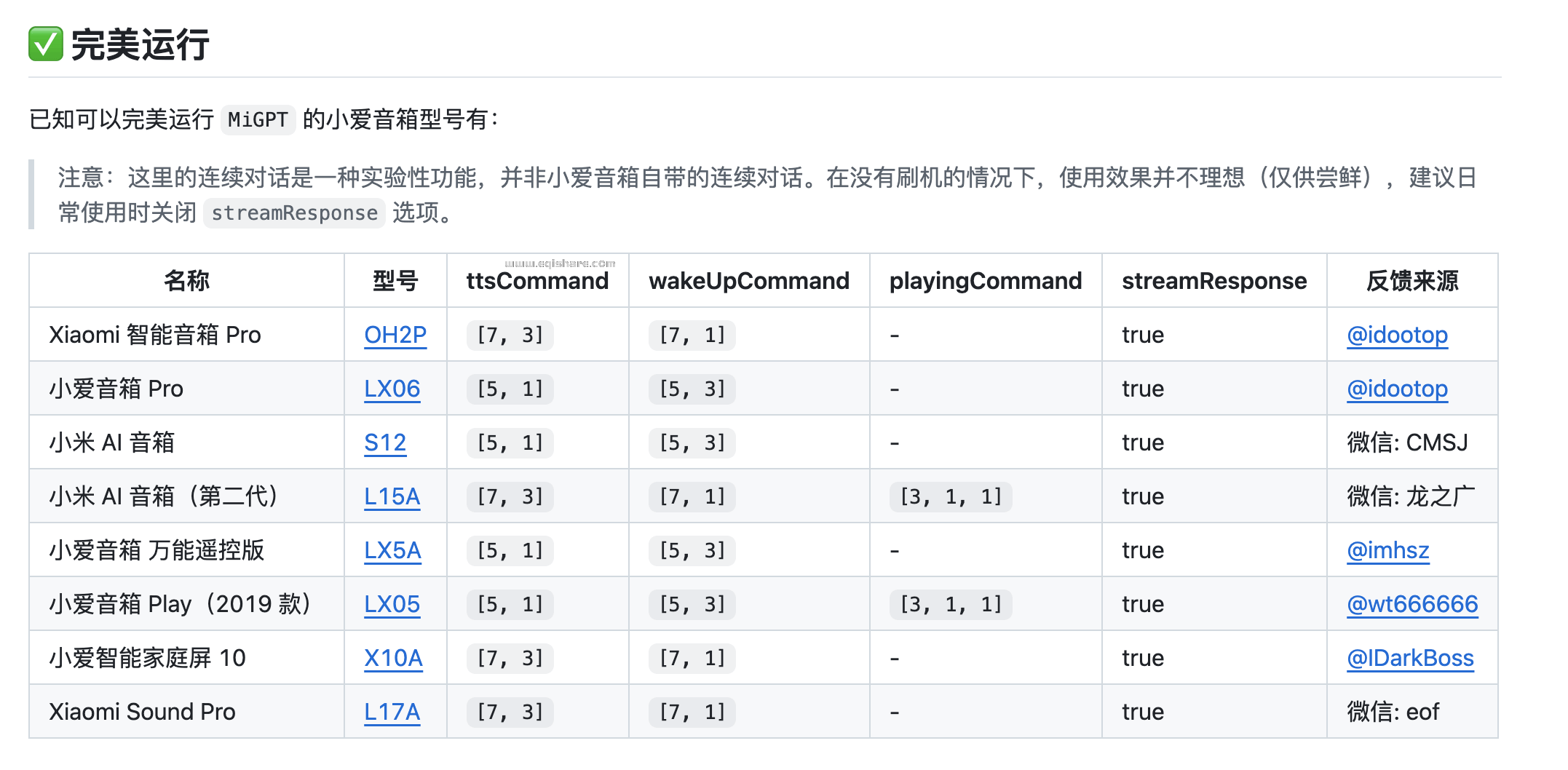Click the [3, 1, 1] value in L15A row
1568x770 pixels.
pos(951,496)
